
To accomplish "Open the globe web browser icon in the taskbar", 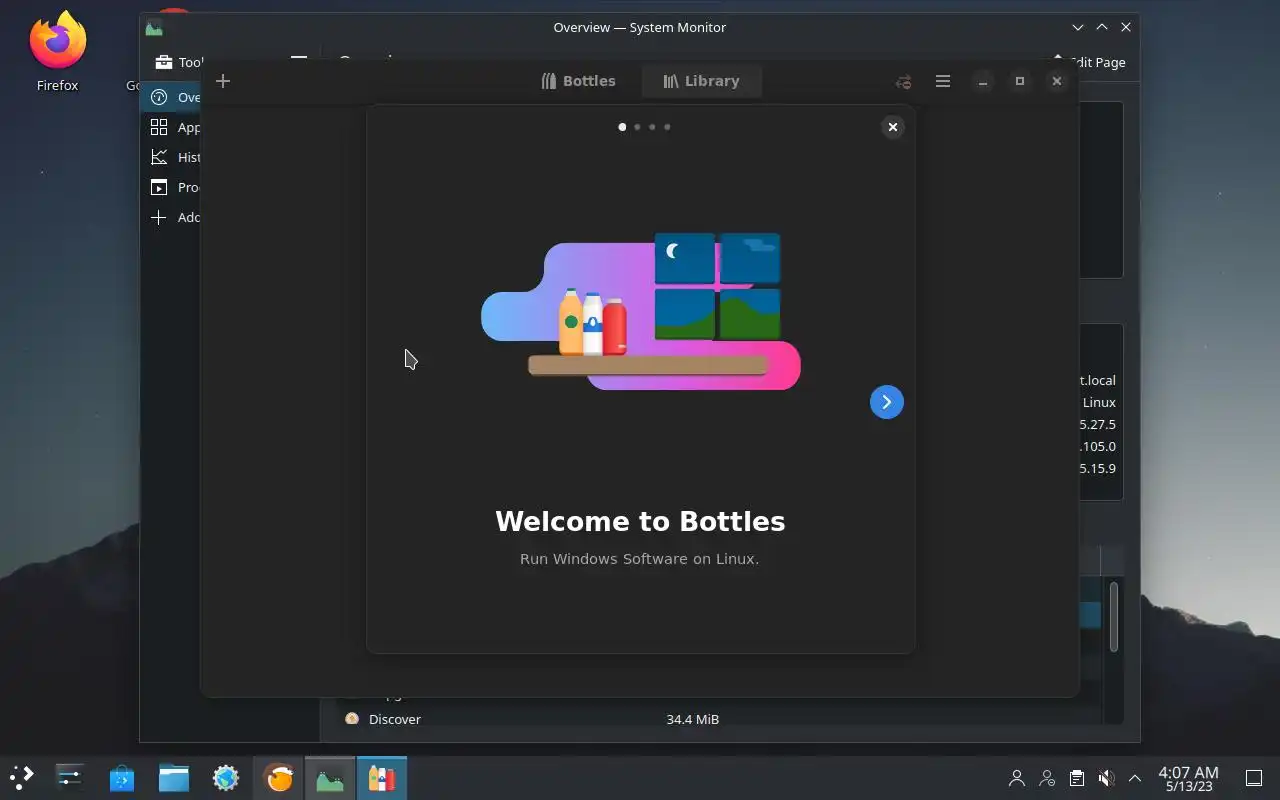I will tap(226, 777).
